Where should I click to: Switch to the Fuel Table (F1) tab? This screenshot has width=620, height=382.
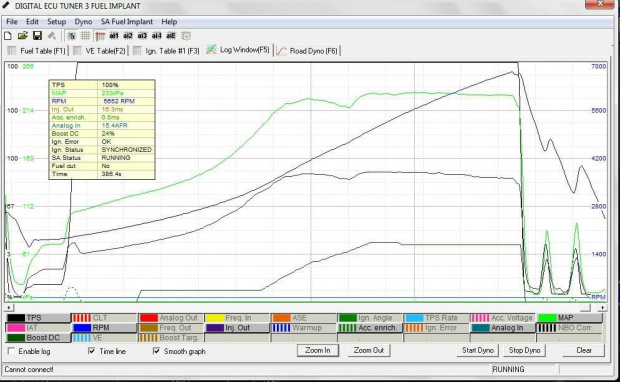(36, 51)
